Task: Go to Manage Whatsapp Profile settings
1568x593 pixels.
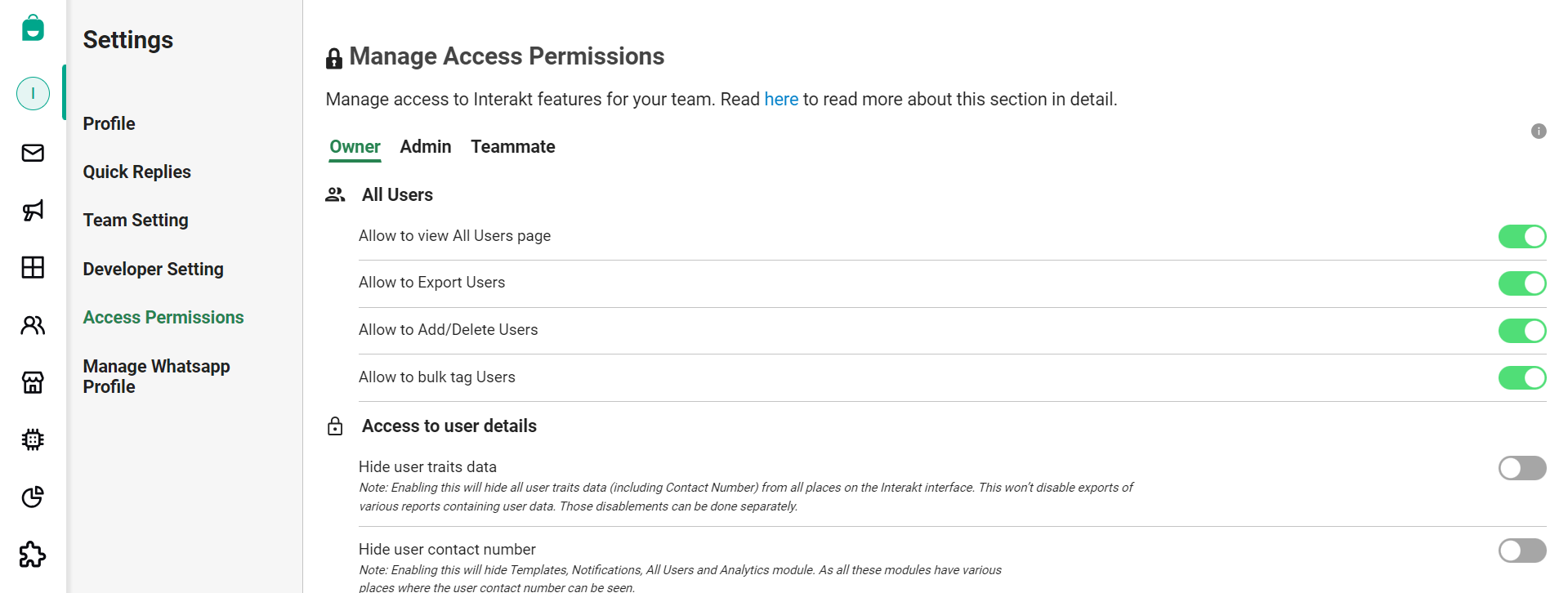Action: 156,376
